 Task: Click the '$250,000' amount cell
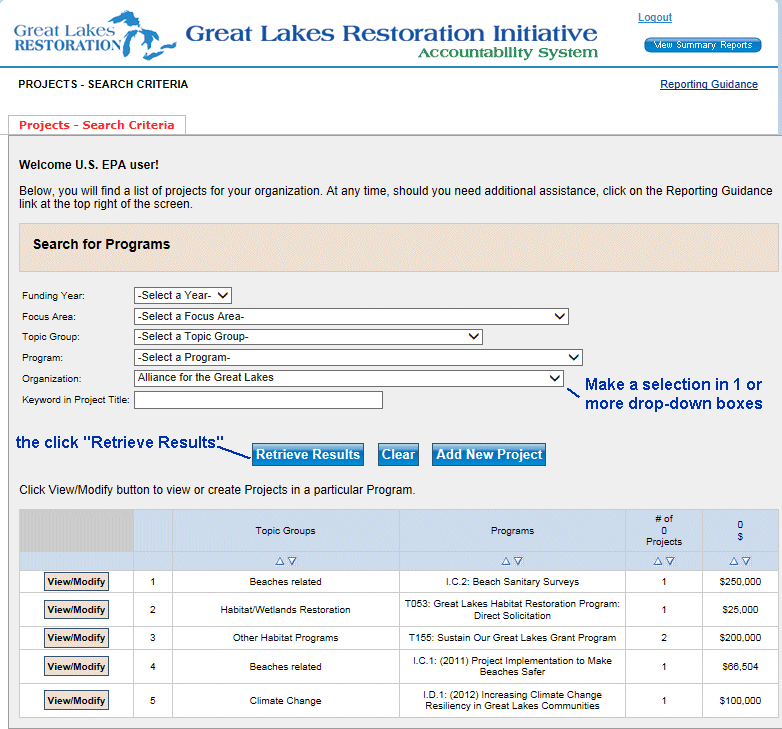[740, 581]
